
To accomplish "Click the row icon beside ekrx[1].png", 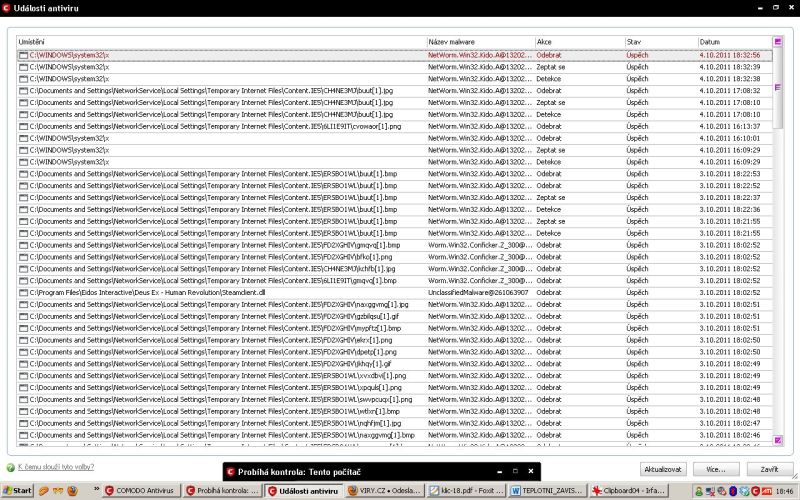I will pyautogui.click(x=23, y=340).
